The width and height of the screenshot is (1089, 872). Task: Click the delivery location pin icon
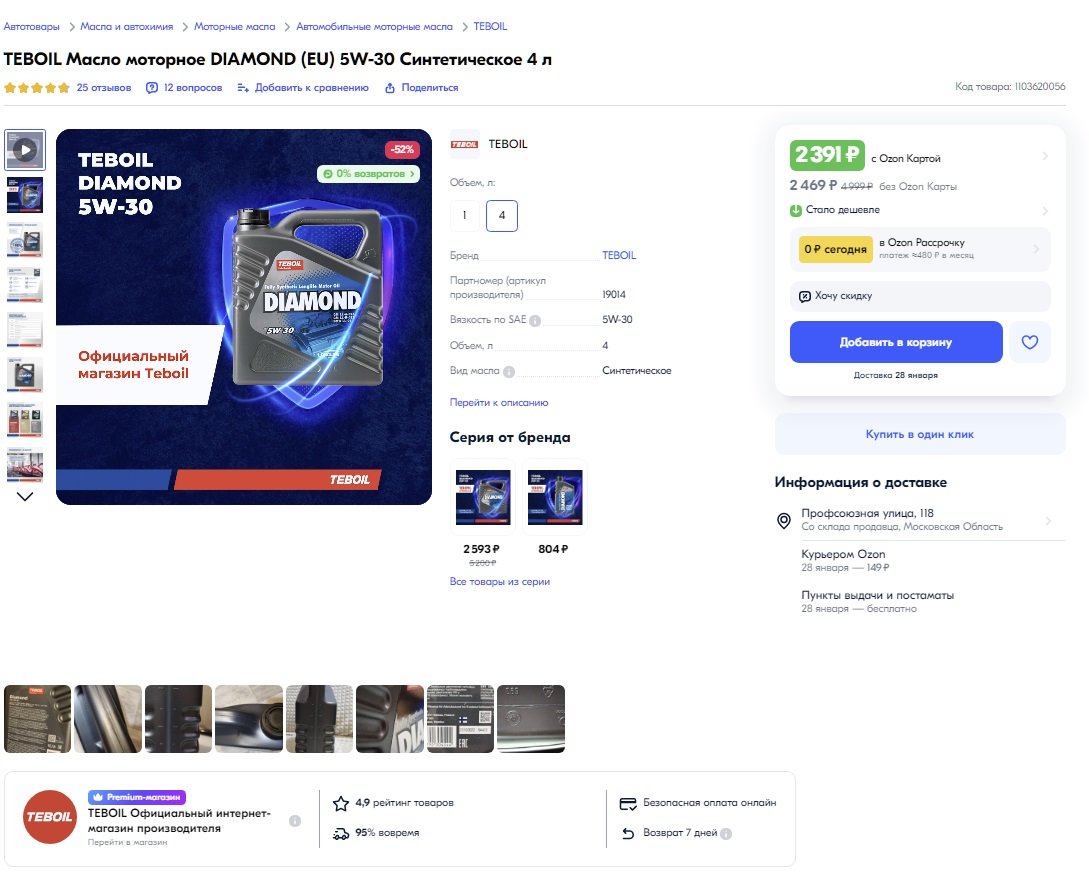[783, 520]
